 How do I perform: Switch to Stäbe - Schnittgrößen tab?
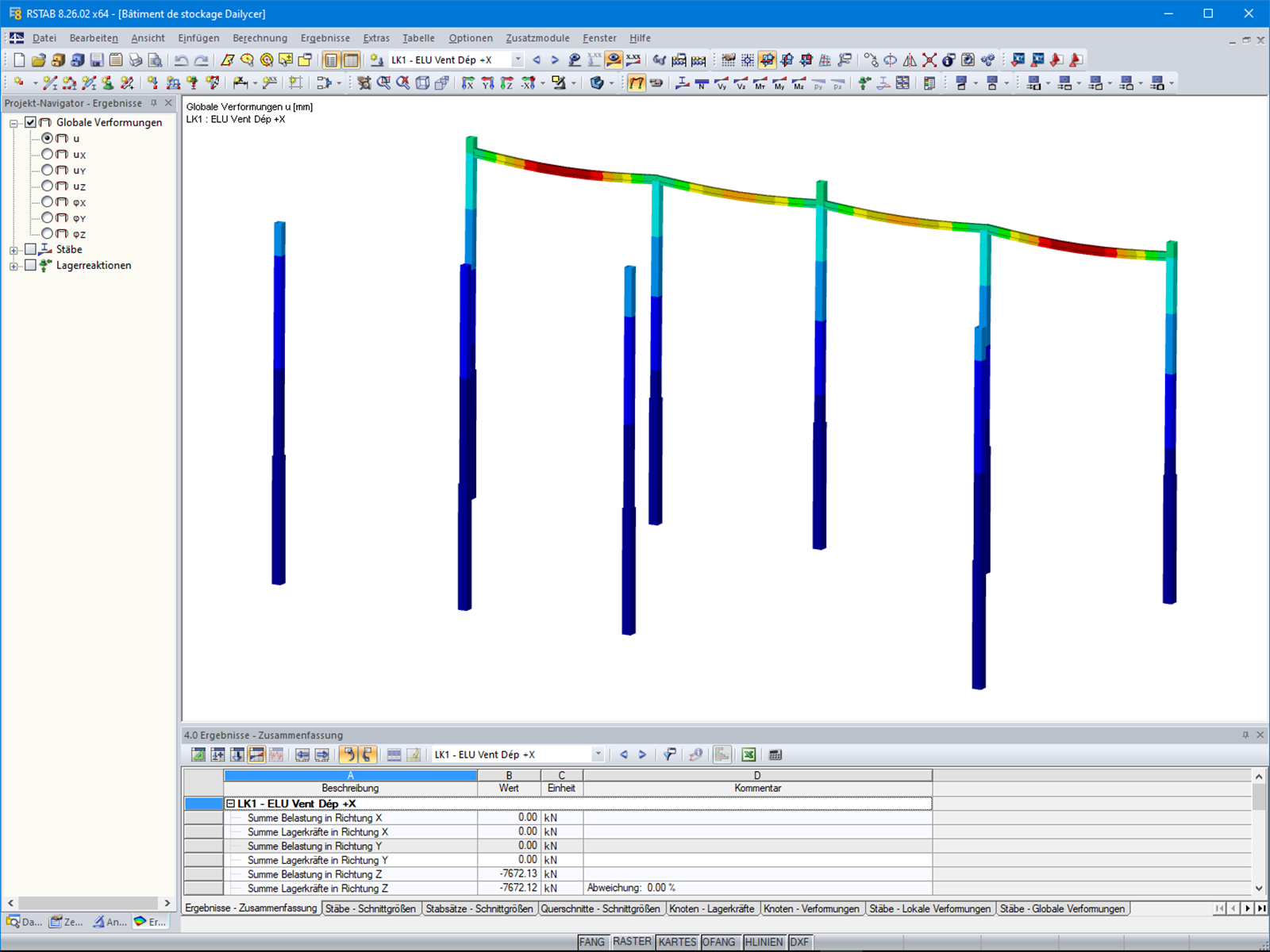371,908
